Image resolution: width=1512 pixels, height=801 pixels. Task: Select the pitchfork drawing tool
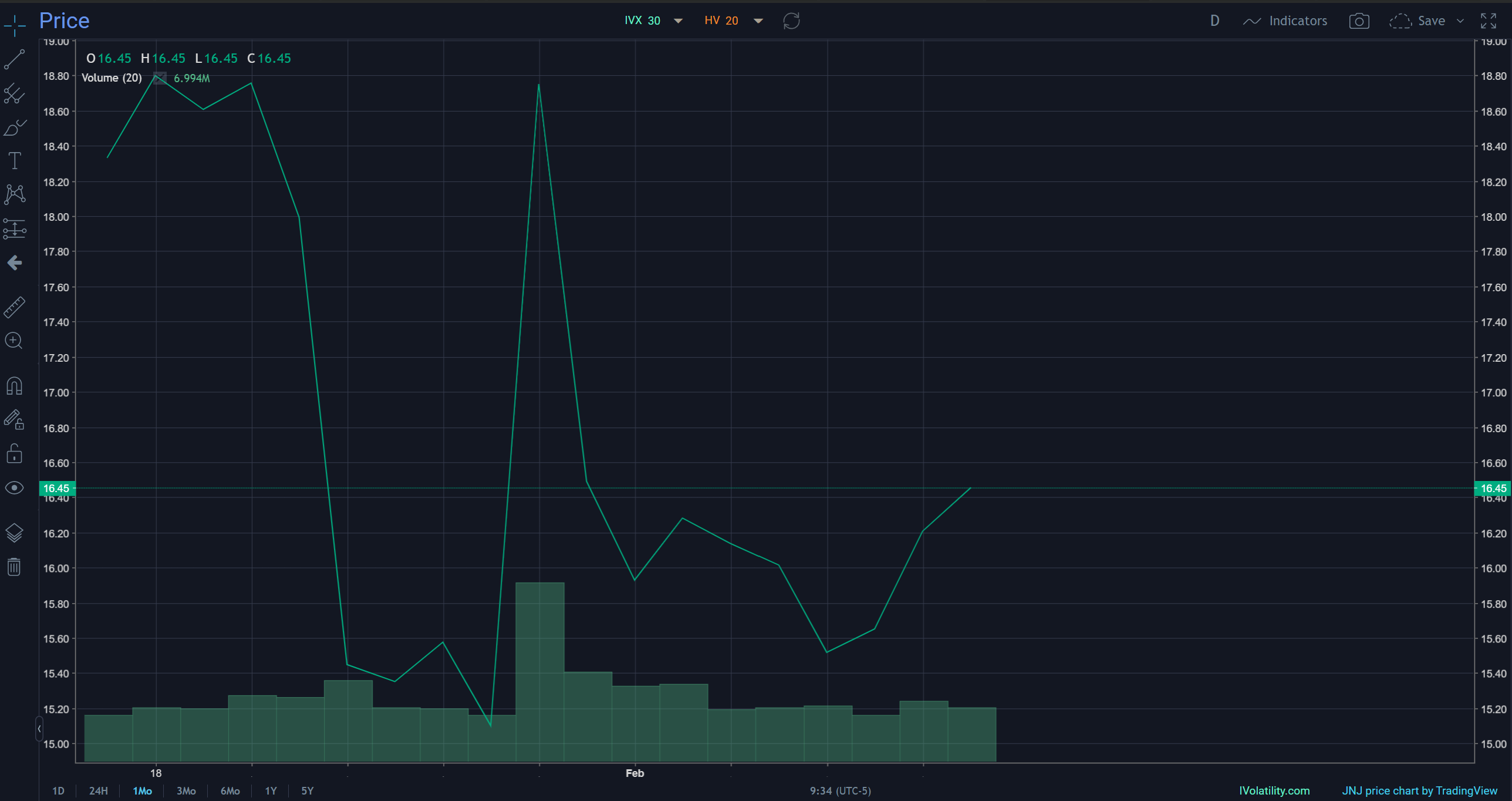tap(15, 93)
